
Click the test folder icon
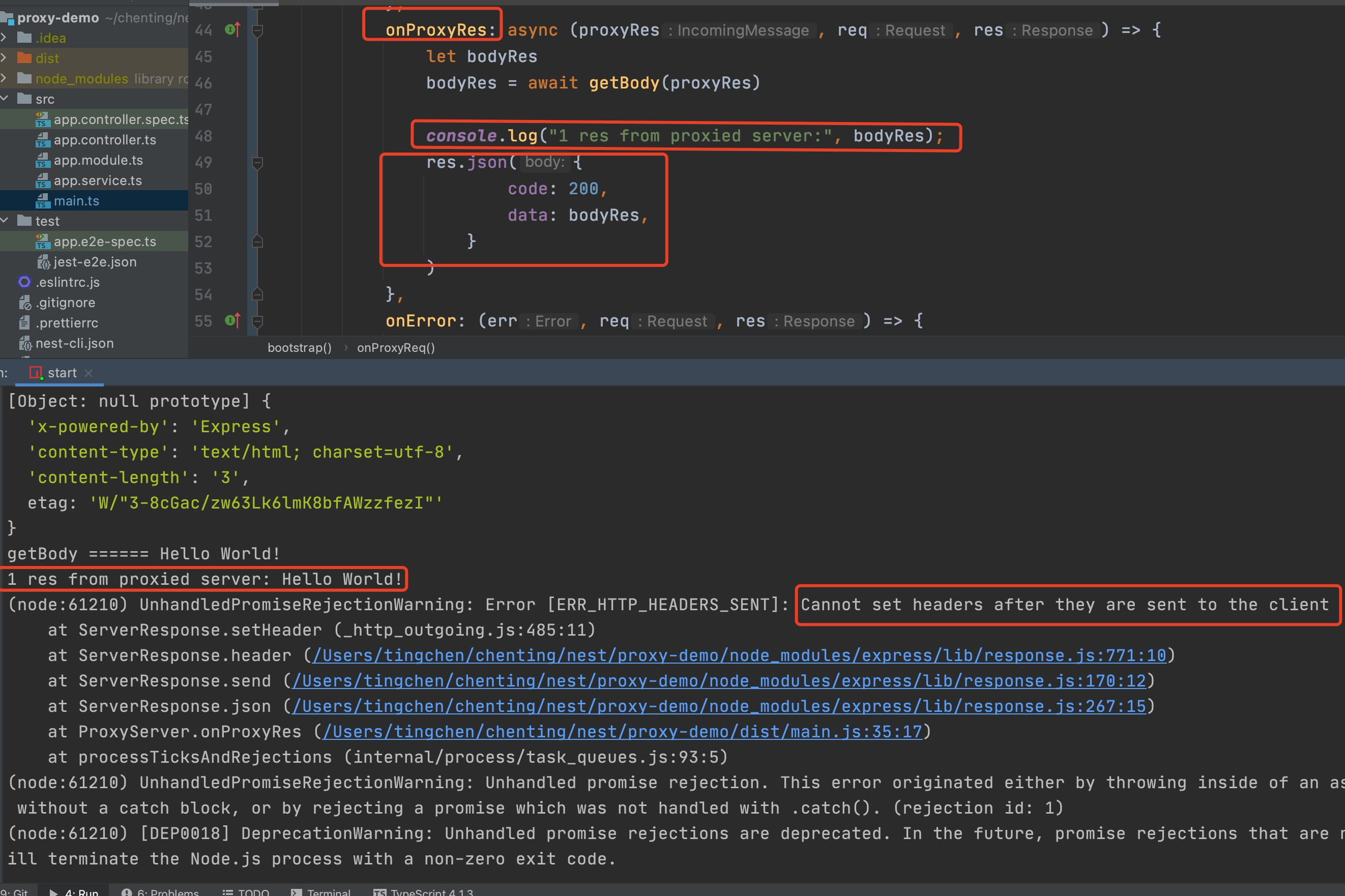24,221
